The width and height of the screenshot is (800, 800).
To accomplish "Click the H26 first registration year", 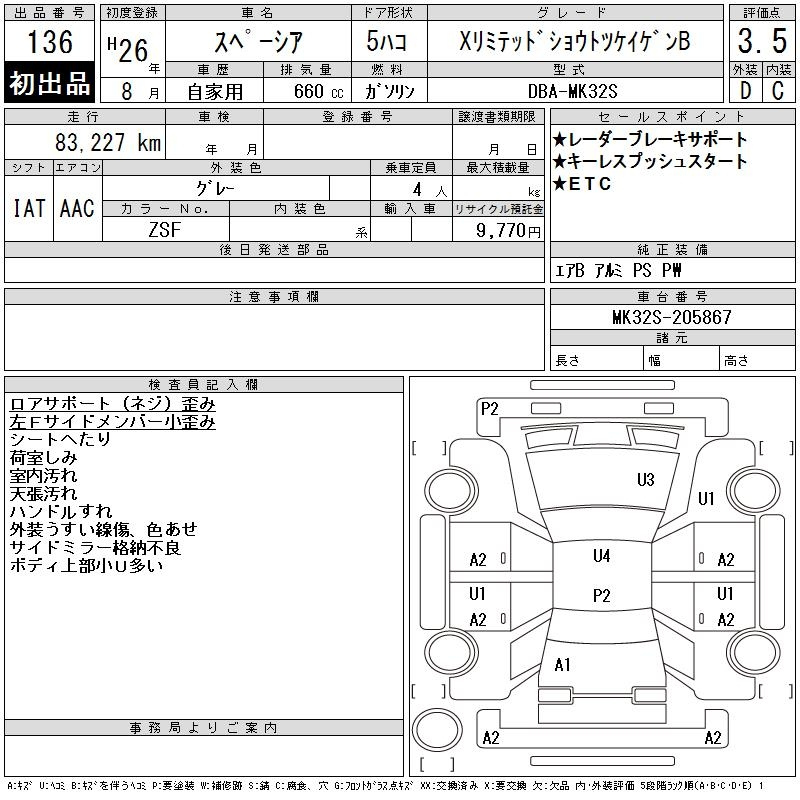I will tap(128, 49).
